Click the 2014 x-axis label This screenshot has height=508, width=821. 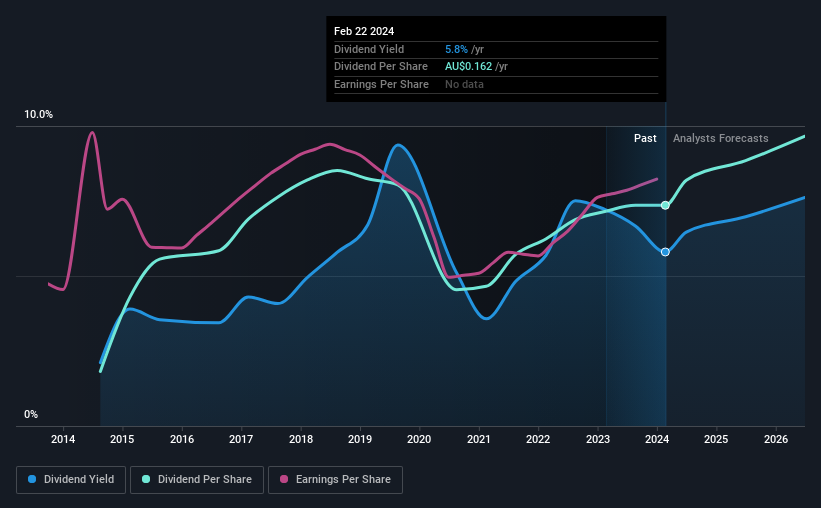[63, 439]
